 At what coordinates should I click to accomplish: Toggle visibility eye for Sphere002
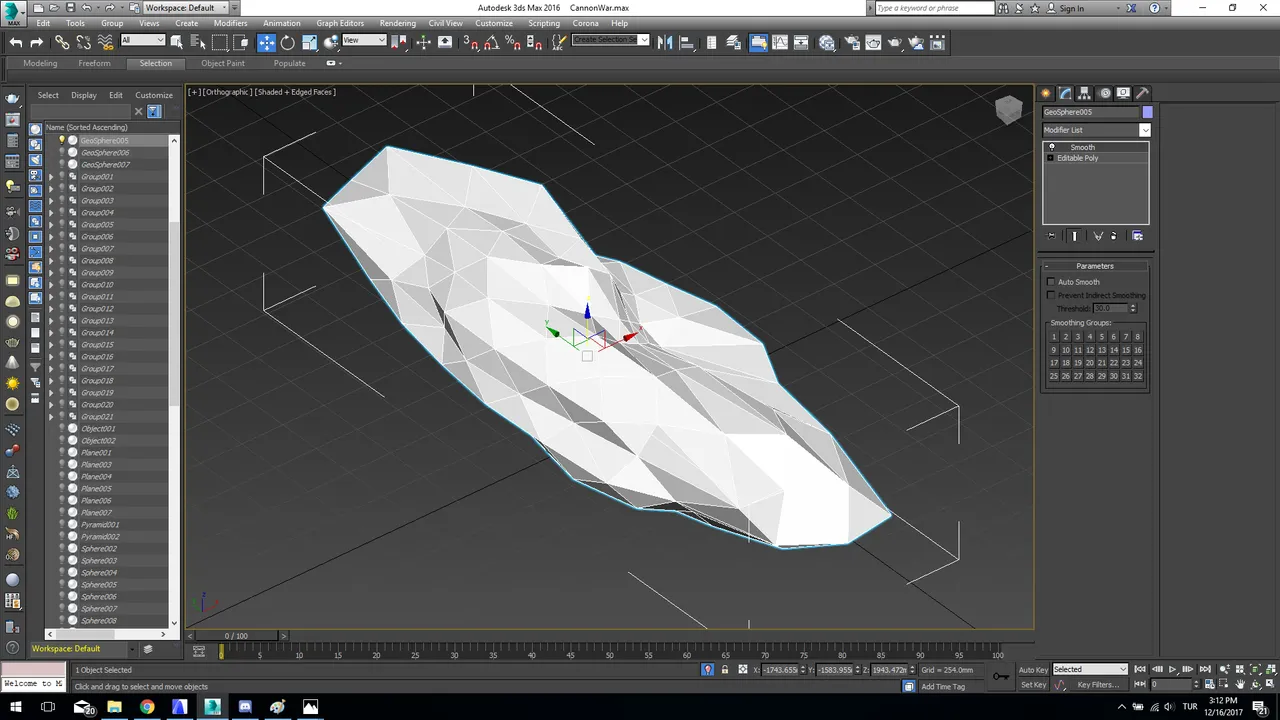[61, 549]
